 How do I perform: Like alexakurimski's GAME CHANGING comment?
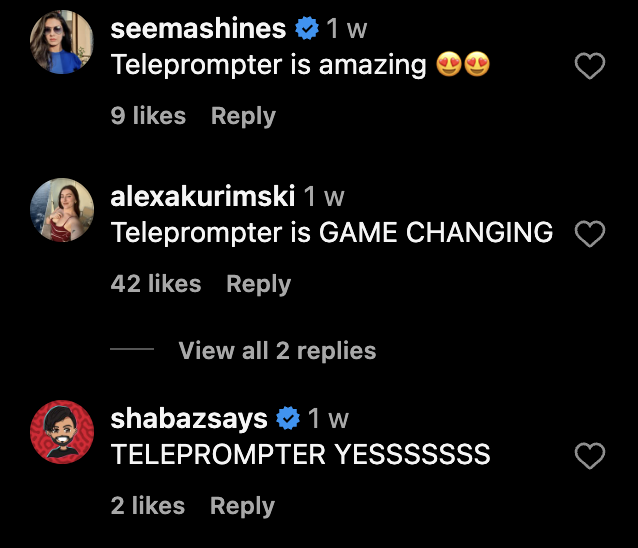[x=590, y=234]
